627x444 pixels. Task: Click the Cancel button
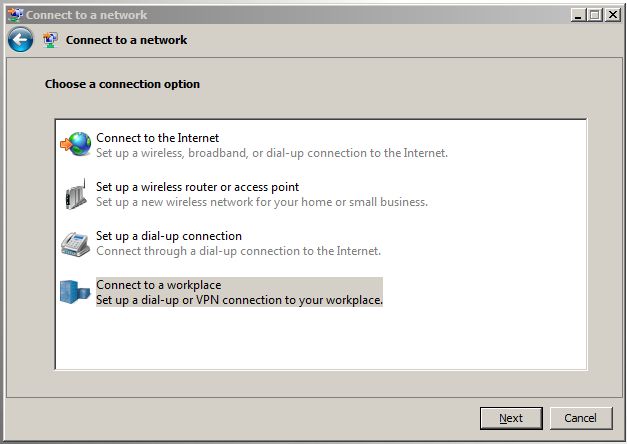point(581,418)
